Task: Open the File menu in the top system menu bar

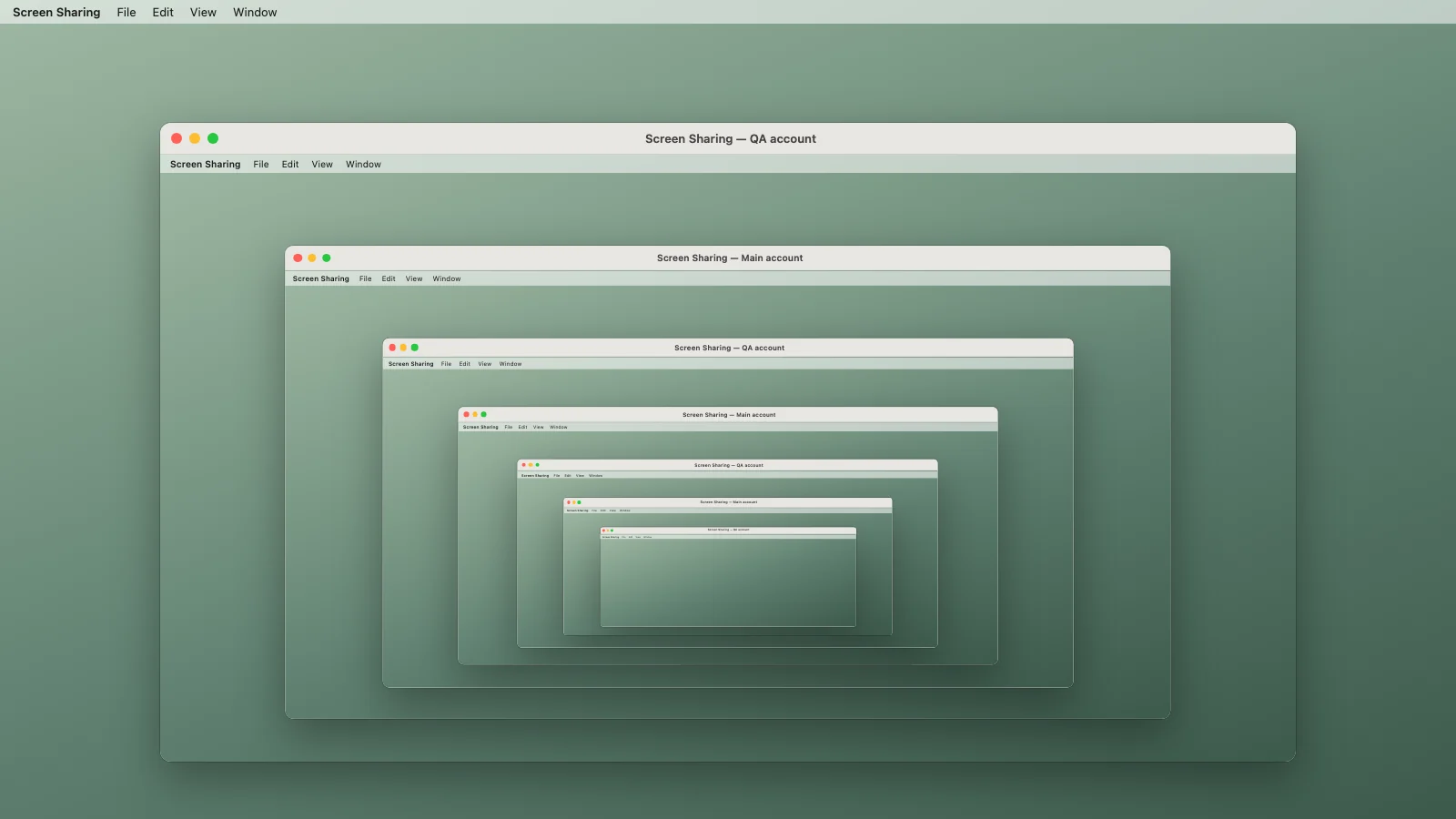Action: 126,12
